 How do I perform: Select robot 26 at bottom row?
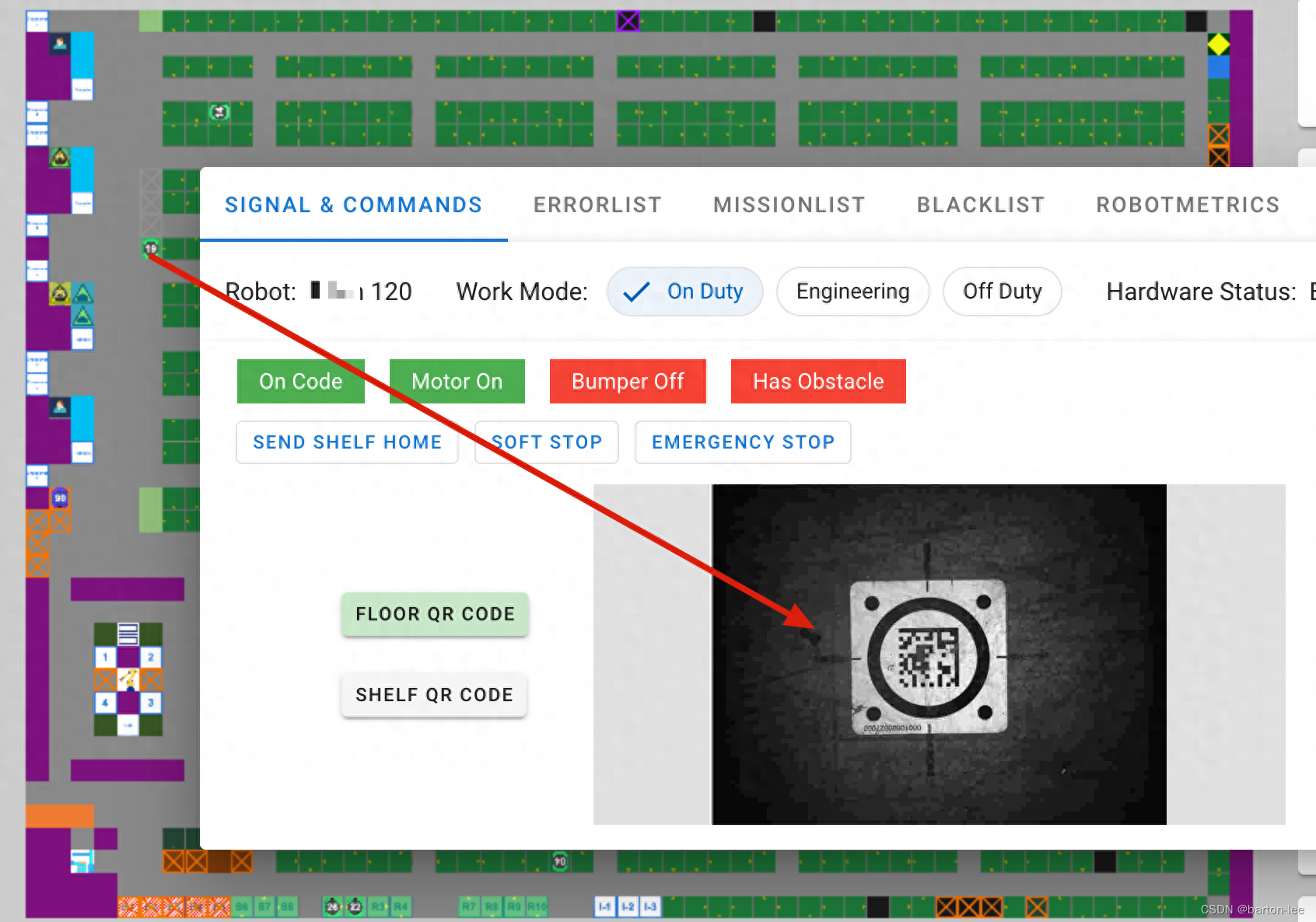(x=333, y=906)
